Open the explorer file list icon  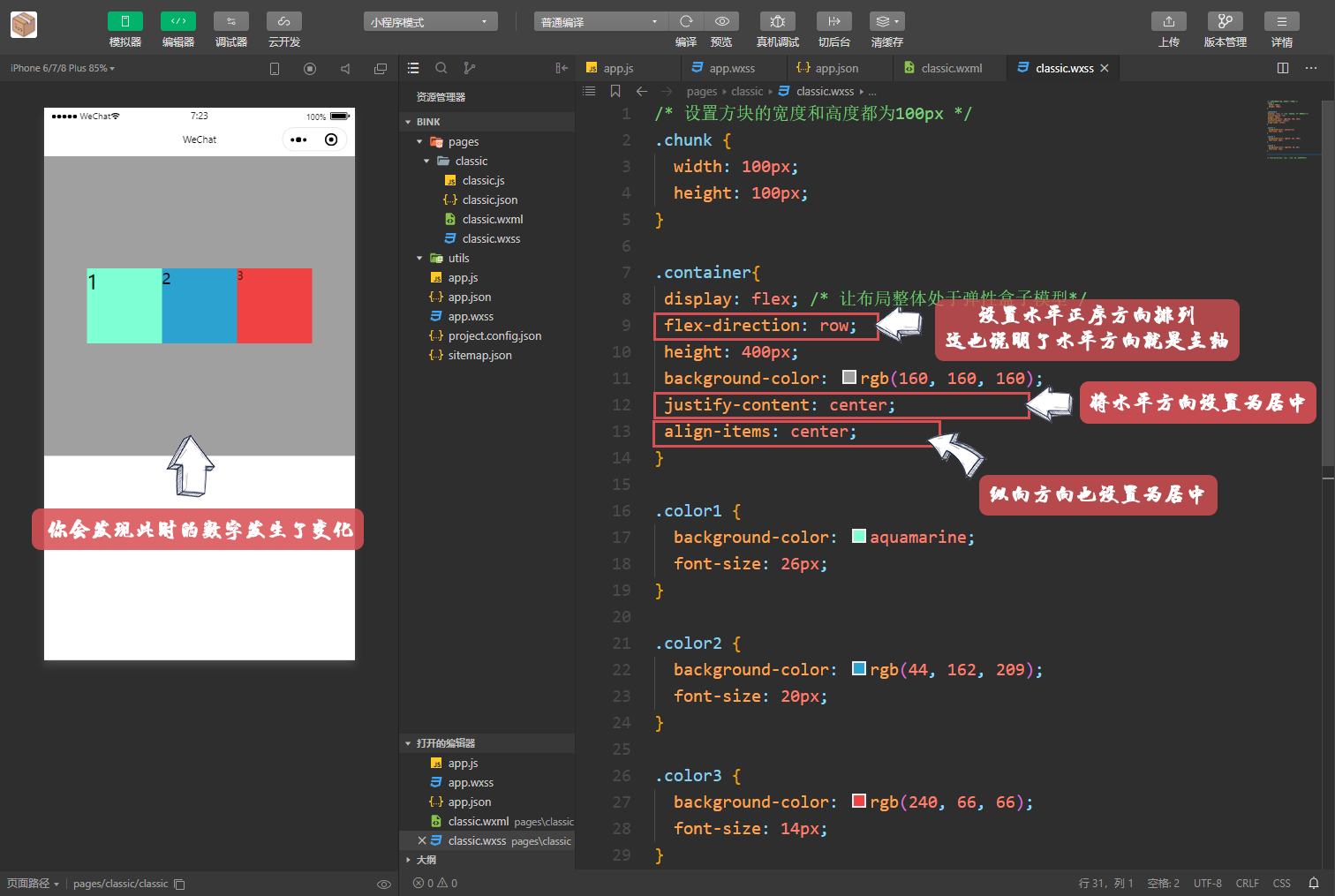coord(413,68)
